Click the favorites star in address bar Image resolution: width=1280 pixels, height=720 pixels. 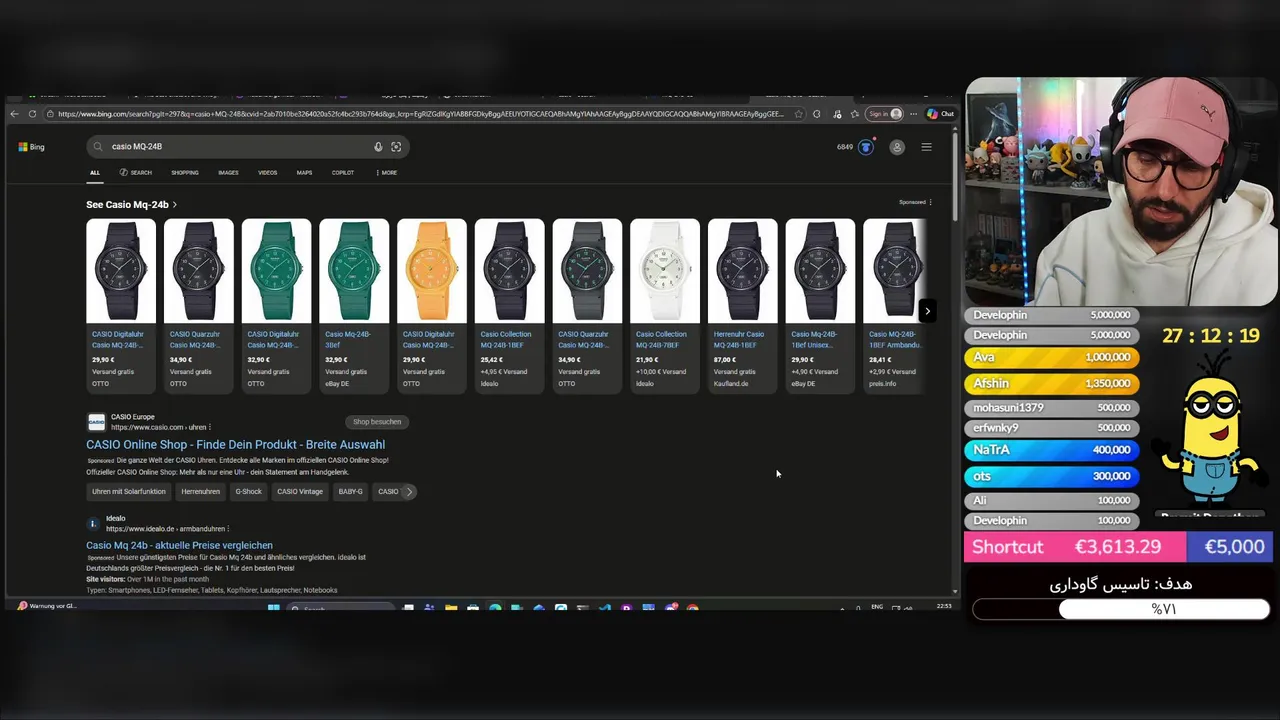click(798, 114)
